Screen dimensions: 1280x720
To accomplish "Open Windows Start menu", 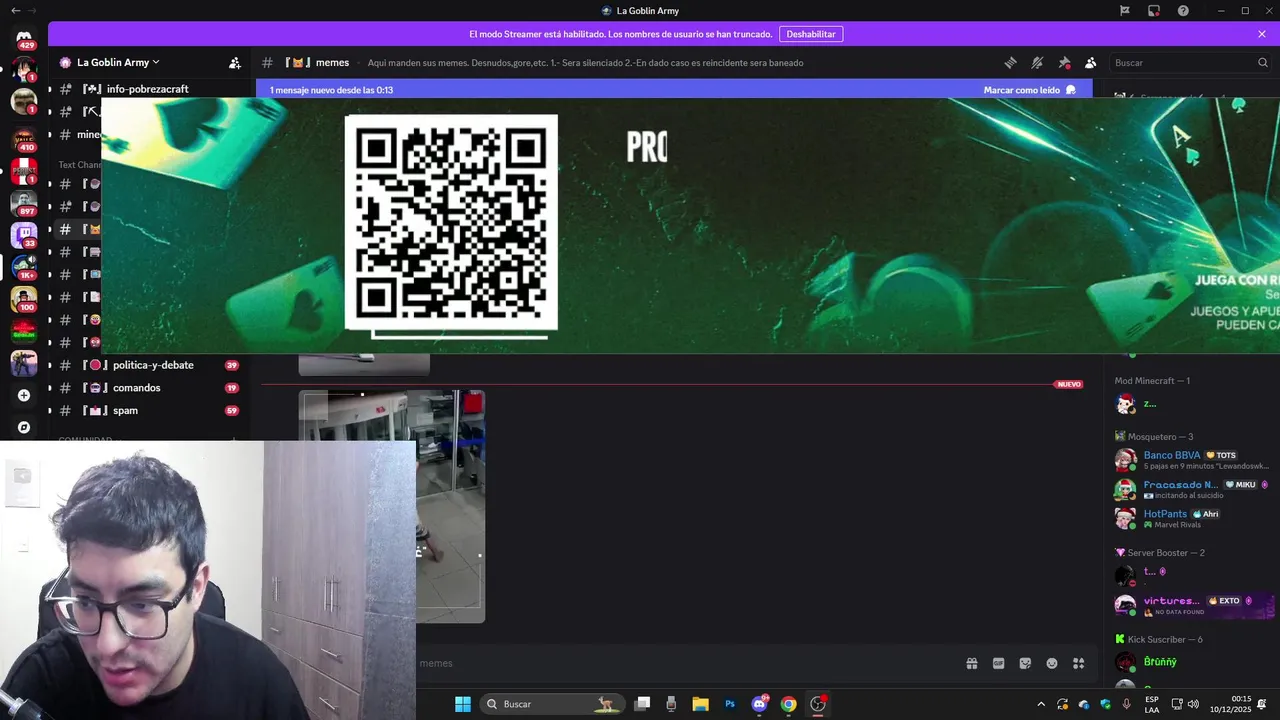I will click(x=463, y=704).
